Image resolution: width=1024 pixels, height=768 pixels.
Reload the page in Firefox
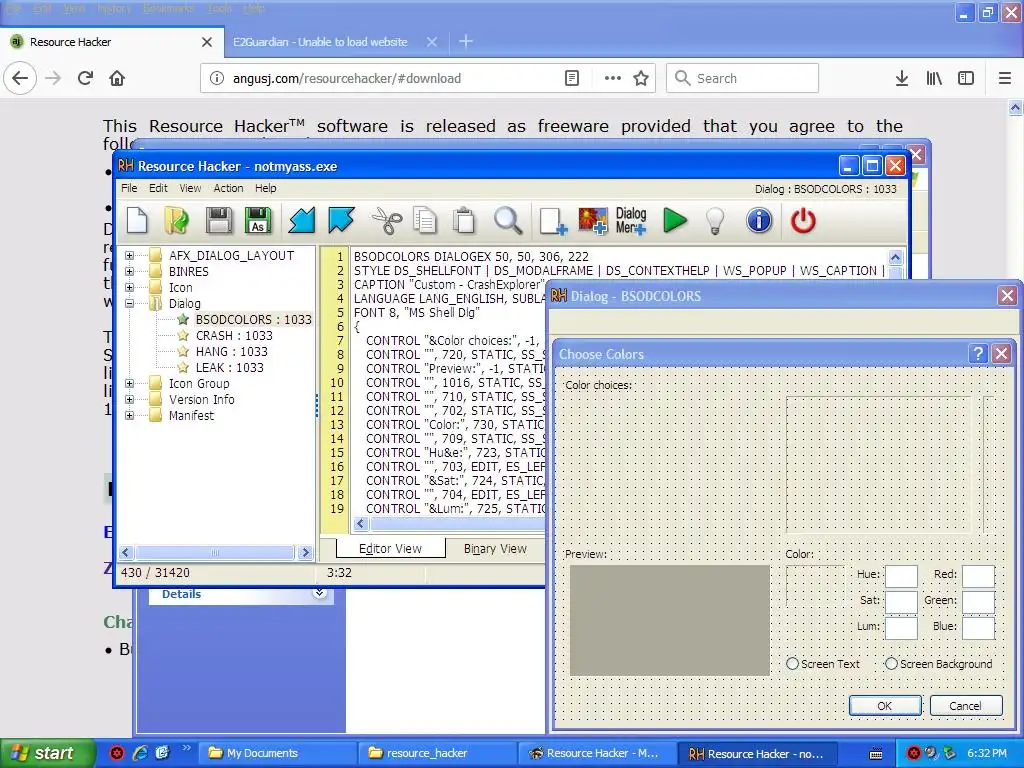[x=85, y=78]
